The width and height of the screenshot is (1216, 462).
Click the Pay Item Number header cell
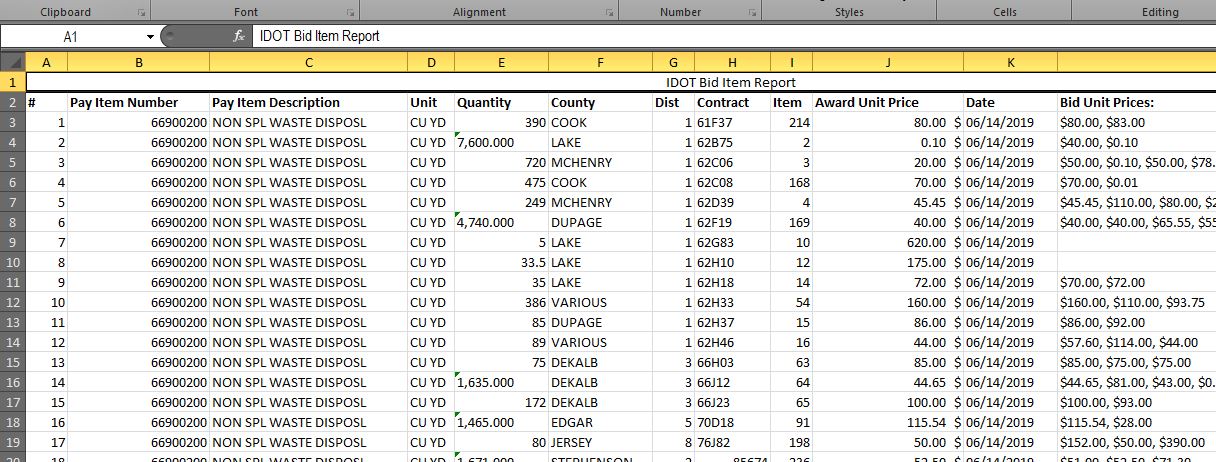tap(138, 102)
